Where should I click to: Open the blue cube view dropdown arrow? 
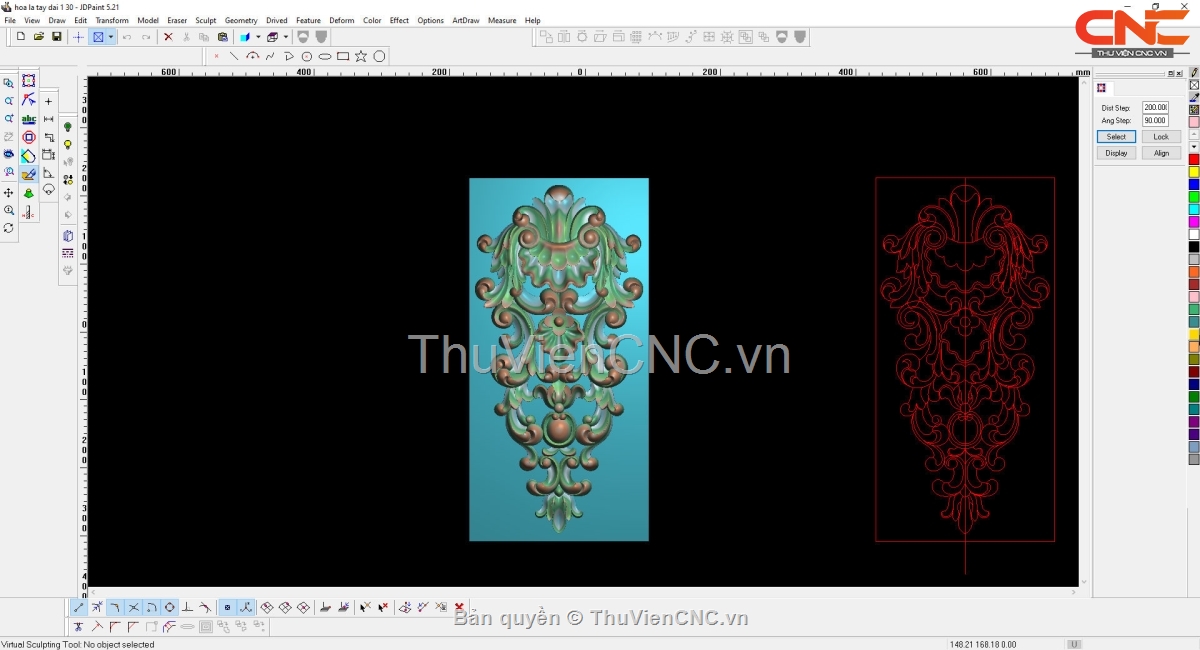[x=257, y=37]
